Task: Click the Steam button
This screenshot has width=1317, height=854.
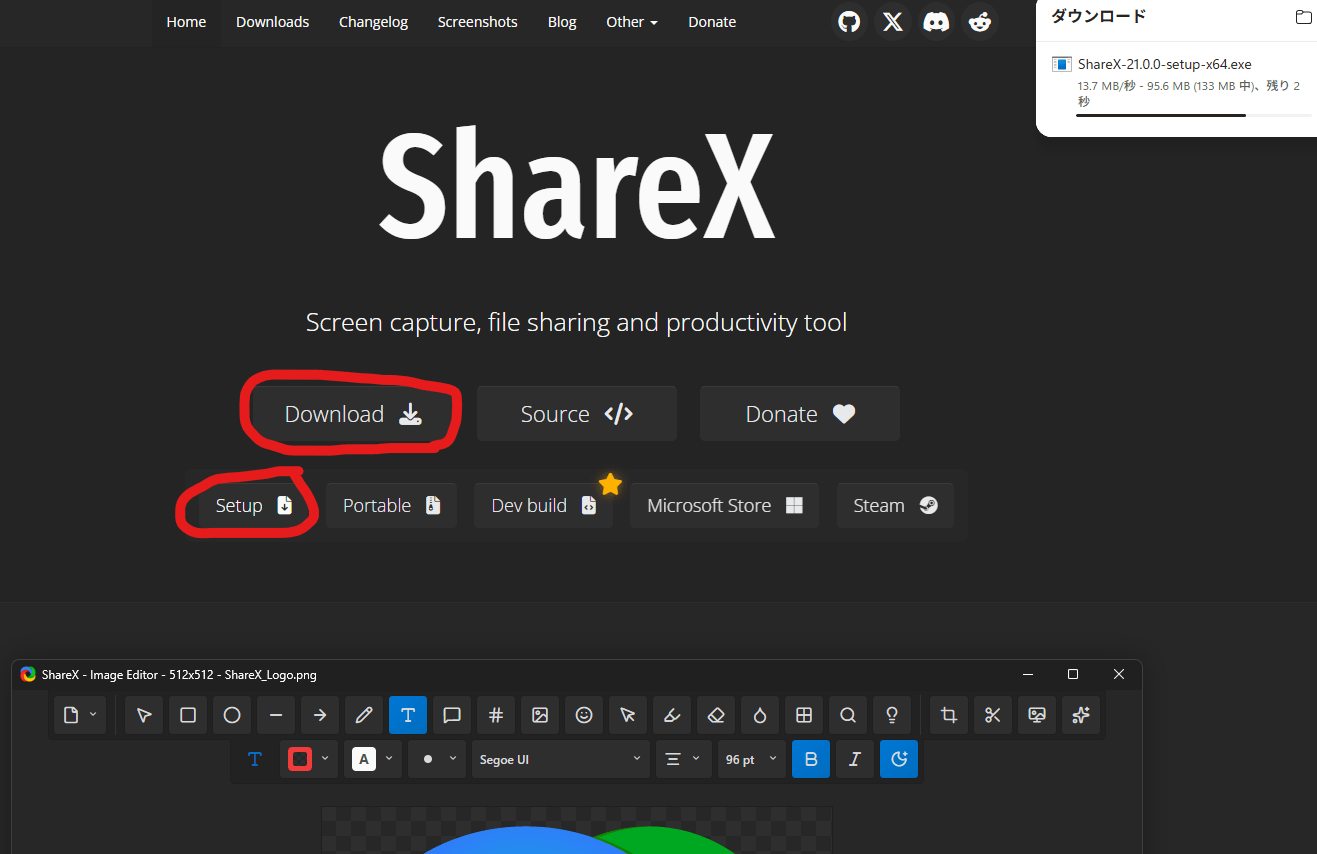Action: 895,506
